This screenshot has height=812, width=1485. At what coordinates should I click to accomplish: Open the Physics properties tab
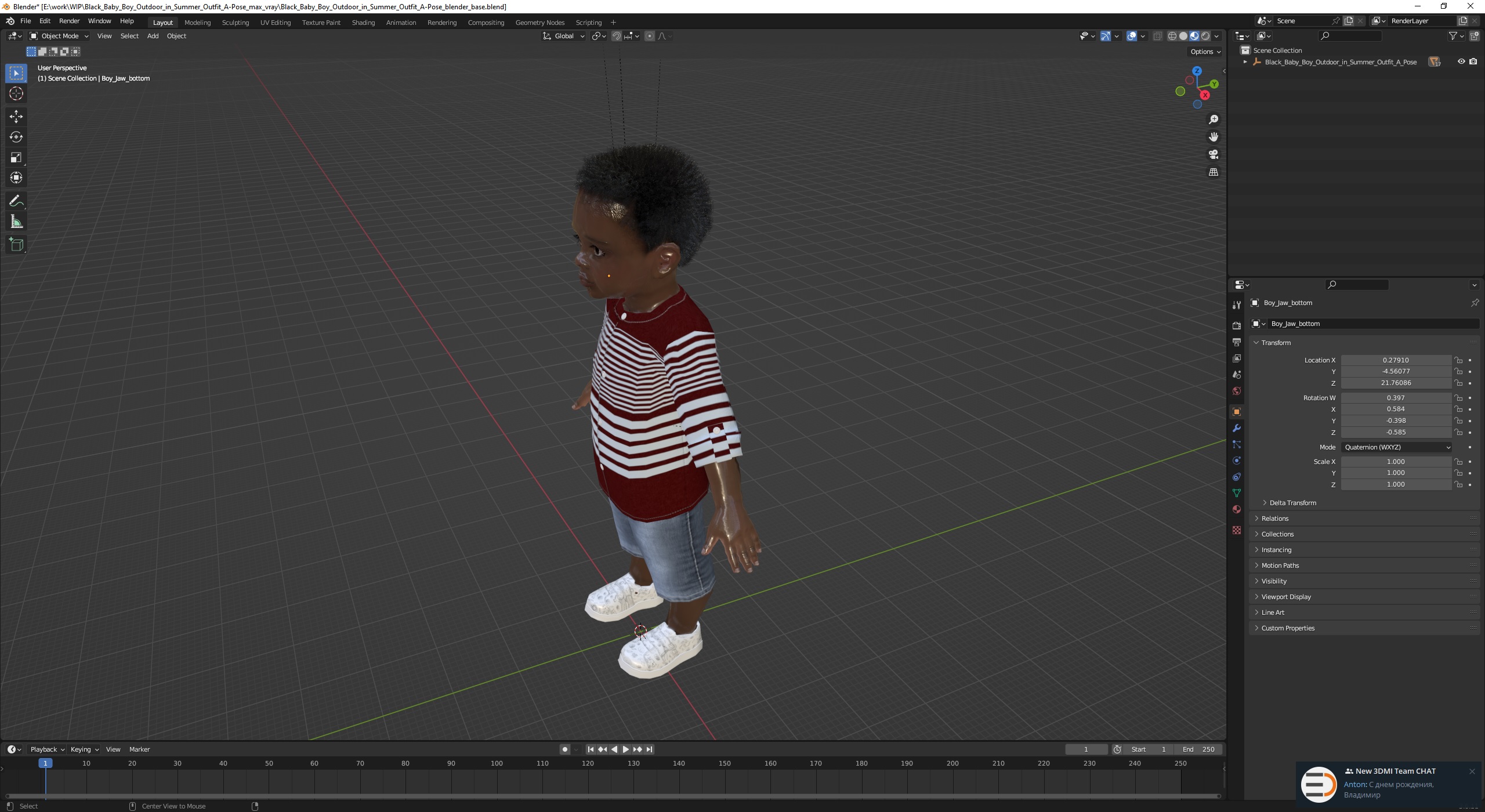point(1237,461)
